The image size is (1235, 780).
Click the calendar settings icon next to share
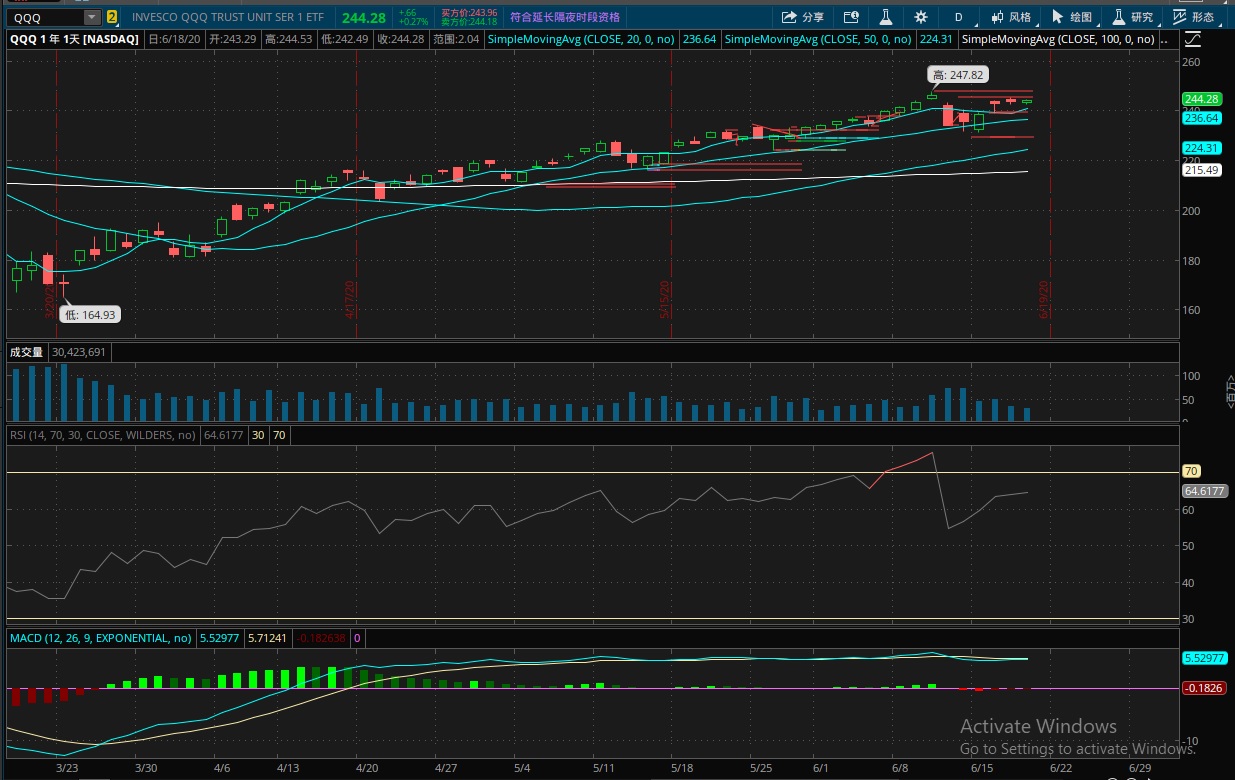[x=851, y=17]
